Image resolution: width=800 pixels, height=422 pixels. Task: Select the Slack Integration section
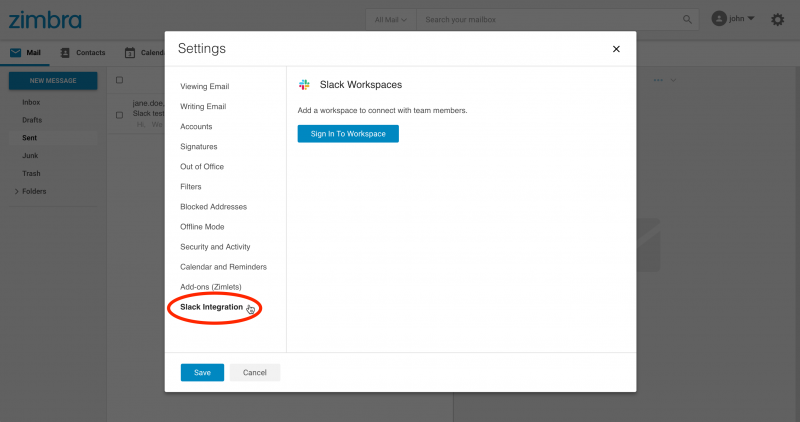click(211, 307)
